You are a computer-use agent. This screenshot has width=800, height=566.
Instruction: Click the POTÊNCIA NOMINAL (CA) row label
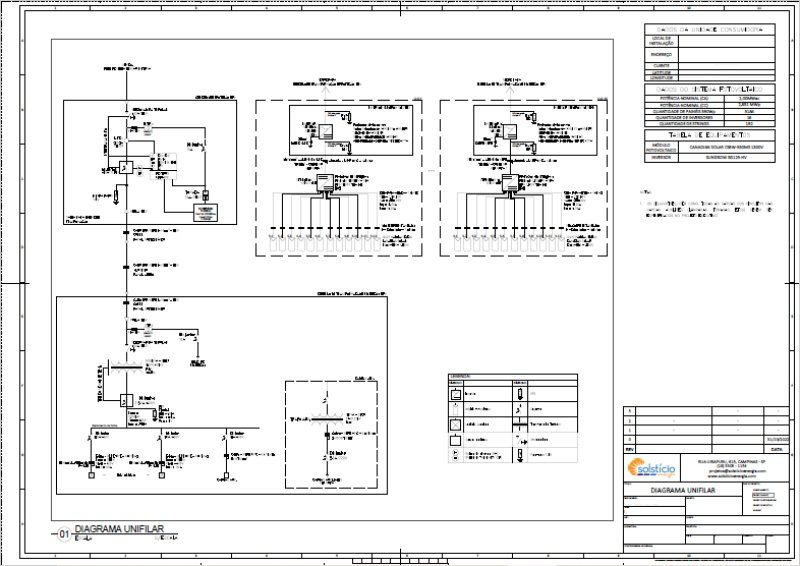tap(684, 98)
